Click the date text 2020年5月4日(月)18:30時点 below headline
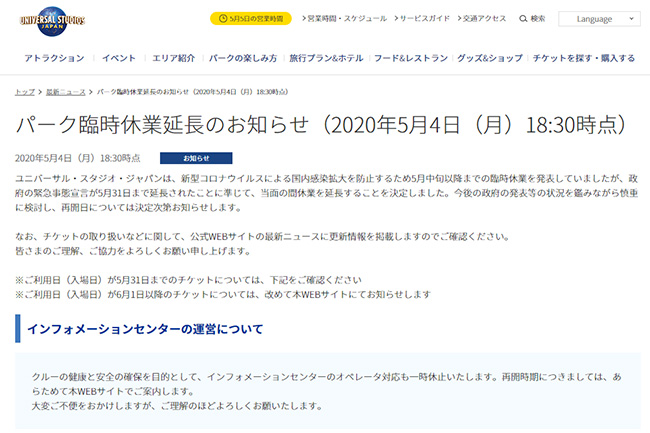This screenshot has width=650, height=433. [78, 158]
